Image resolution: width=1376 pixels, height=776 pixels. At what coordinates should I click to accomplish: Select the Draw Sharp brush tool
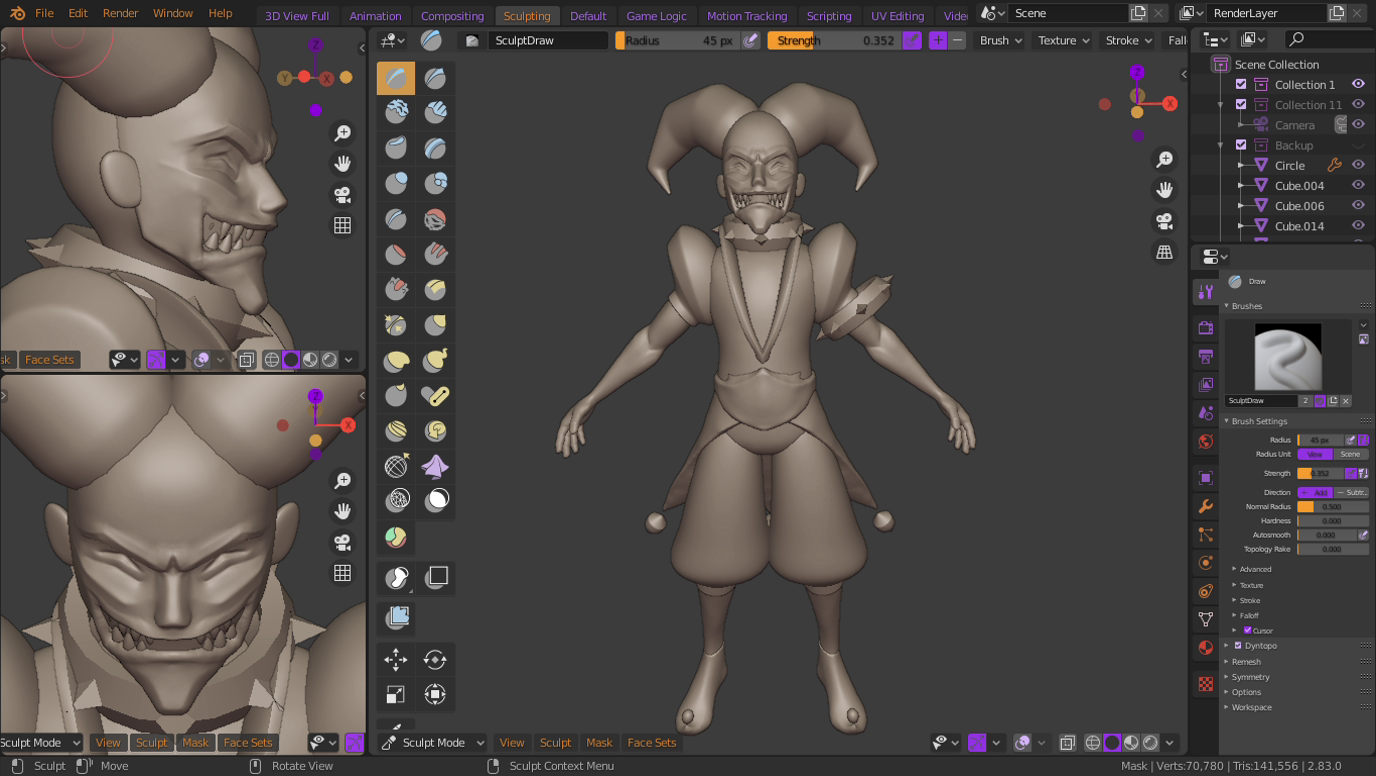point(435,78)
